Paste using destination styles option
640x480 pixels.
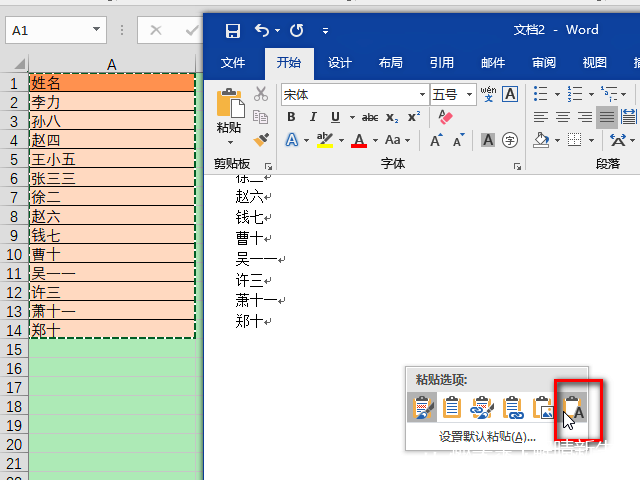point(452,407)
